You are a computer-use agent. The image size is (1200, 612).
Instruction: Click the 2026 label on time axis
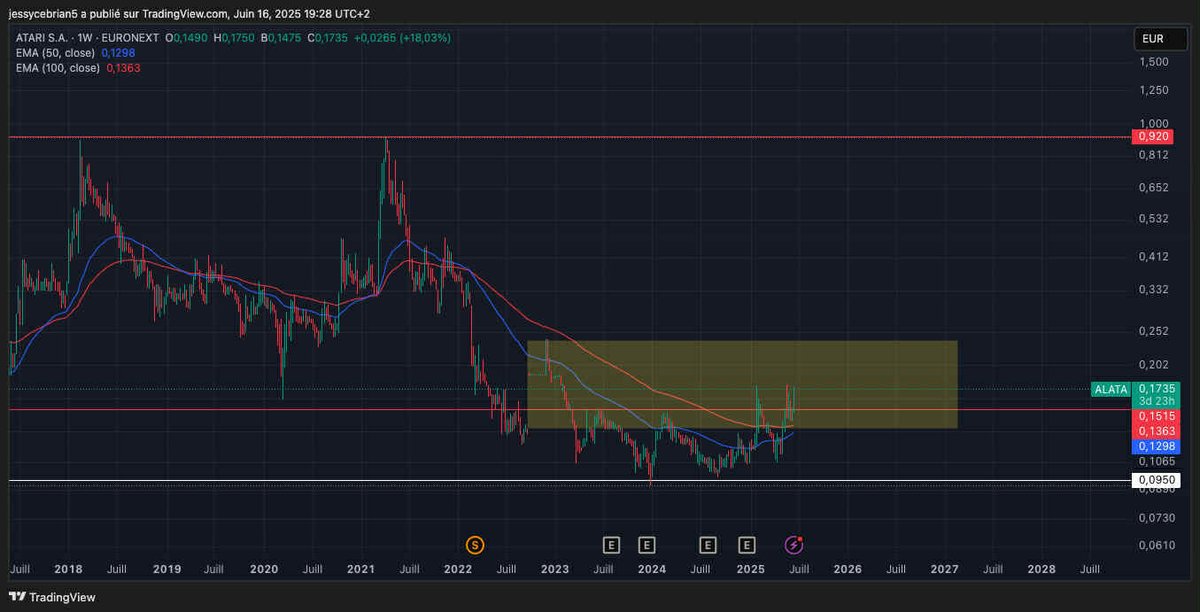point(847,569)
